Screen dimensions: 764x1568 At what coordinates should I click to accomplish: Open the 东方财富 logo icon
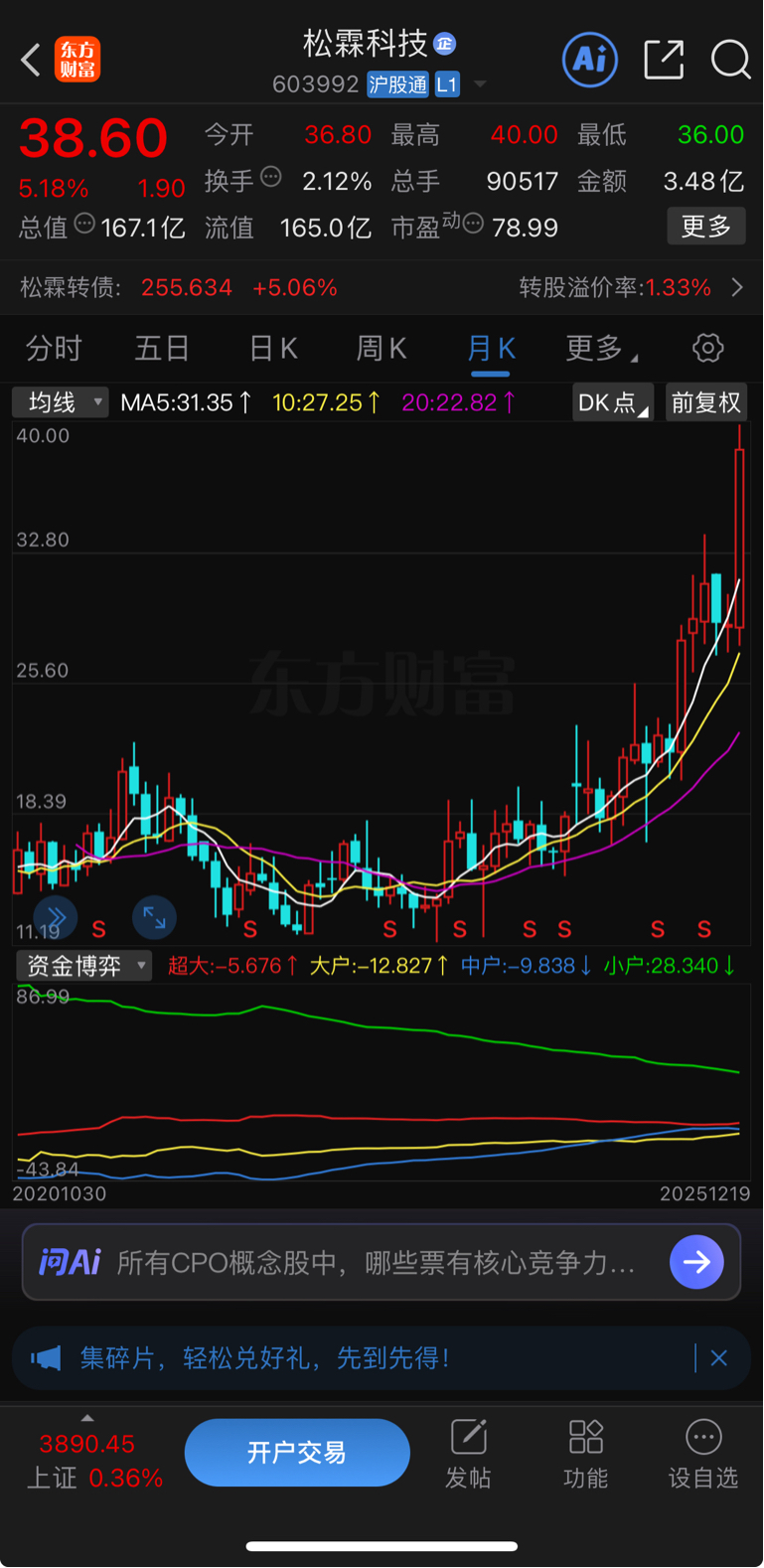coord(77,60)
